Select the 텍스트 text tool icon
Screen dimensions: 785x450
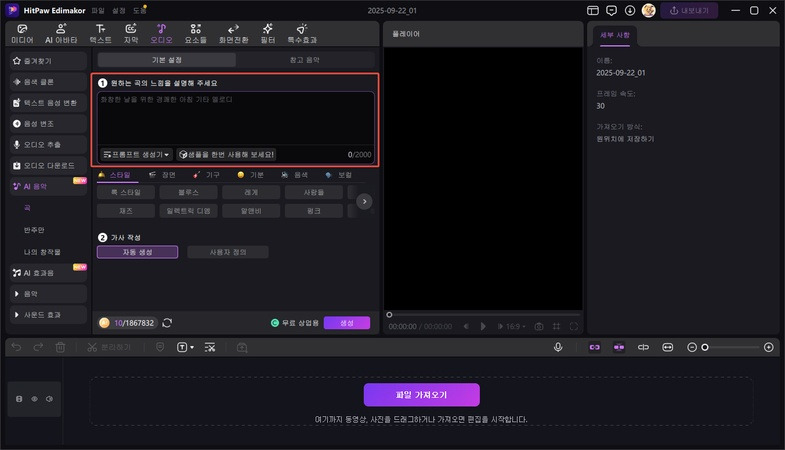coord(101,34)
